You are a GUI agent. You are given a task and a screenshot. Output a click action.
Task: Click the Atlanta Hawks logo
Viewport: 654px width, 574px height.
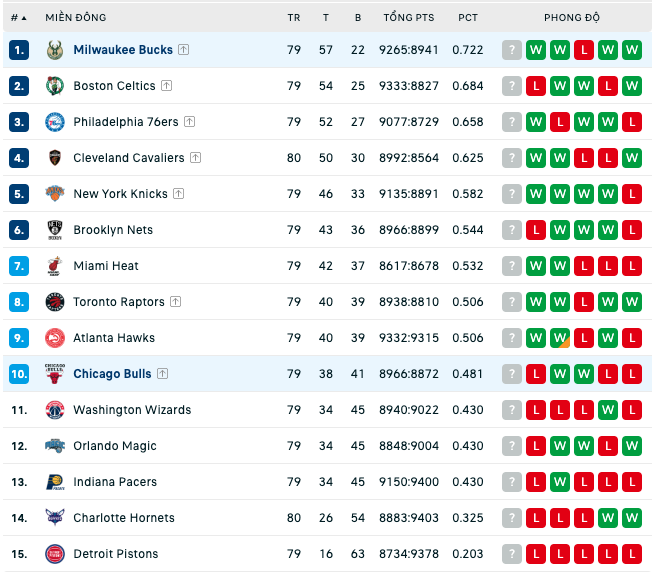pyautogui.click(x=55, y=338)
